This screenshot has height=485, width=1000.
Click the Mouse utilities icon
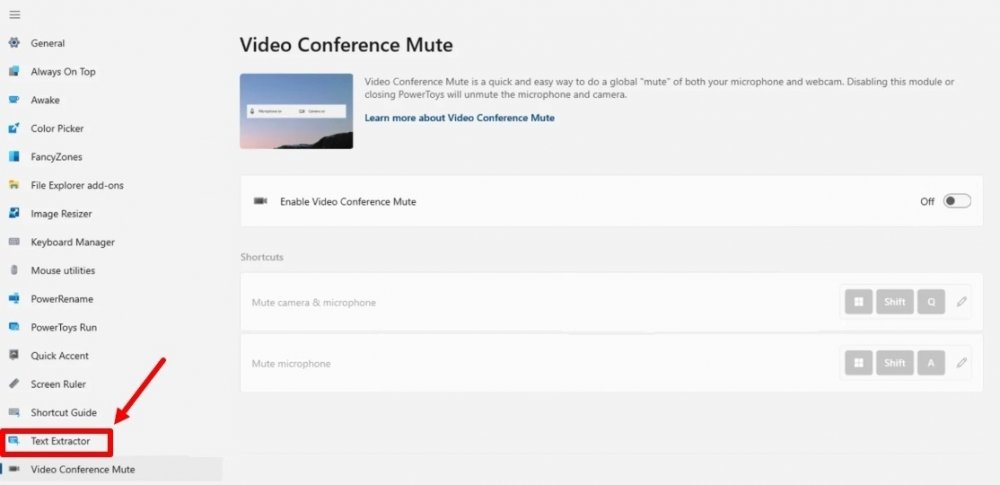point(14,270)
